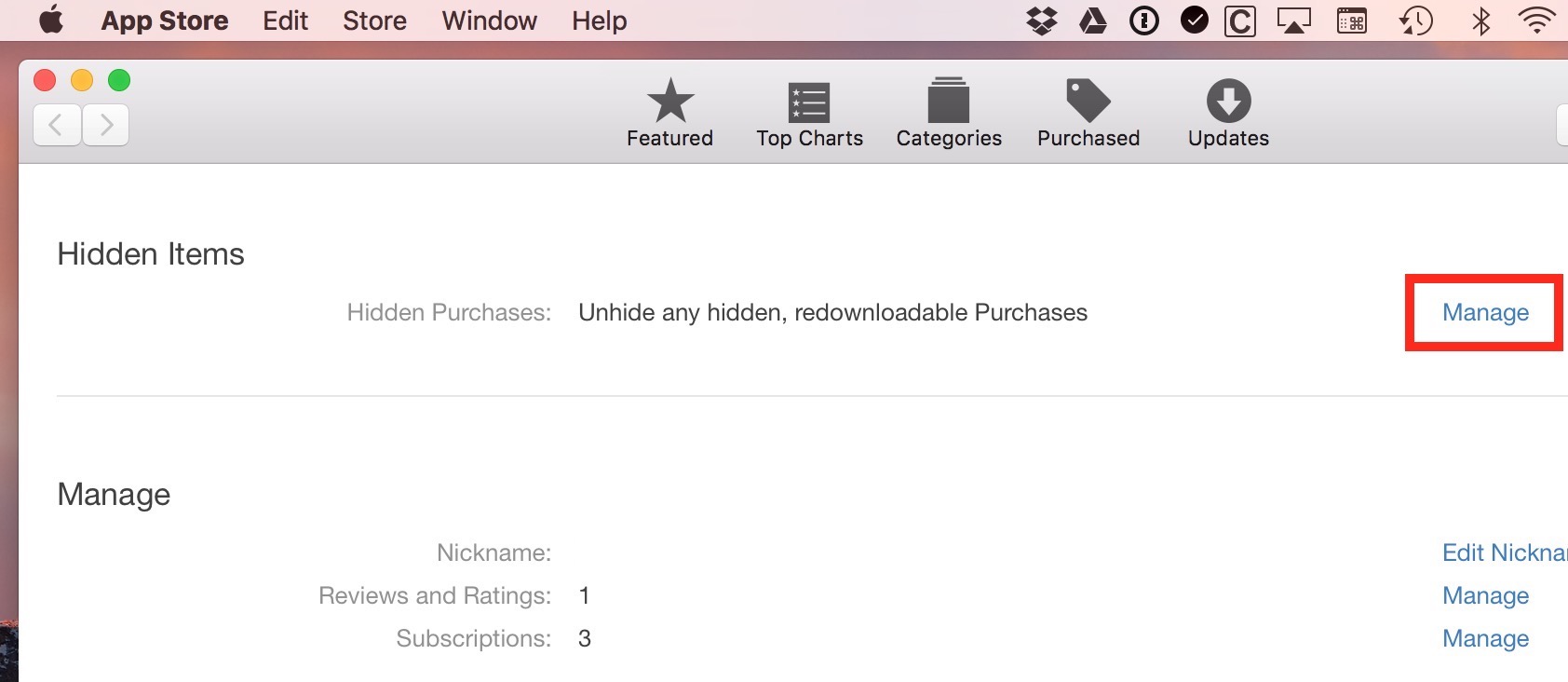The height and width of the screenshot is (682, 1568).
Task: Click the 'Manage' section heading
Action: pyautogui.click(x=114, y=495)
